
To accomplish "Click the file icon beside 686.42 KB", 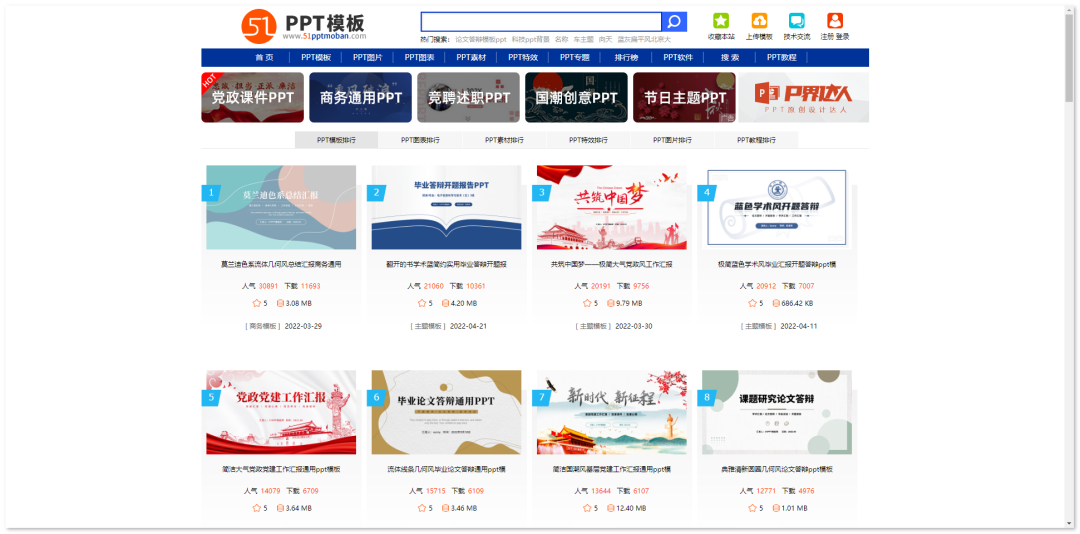I will coord(776,303).
